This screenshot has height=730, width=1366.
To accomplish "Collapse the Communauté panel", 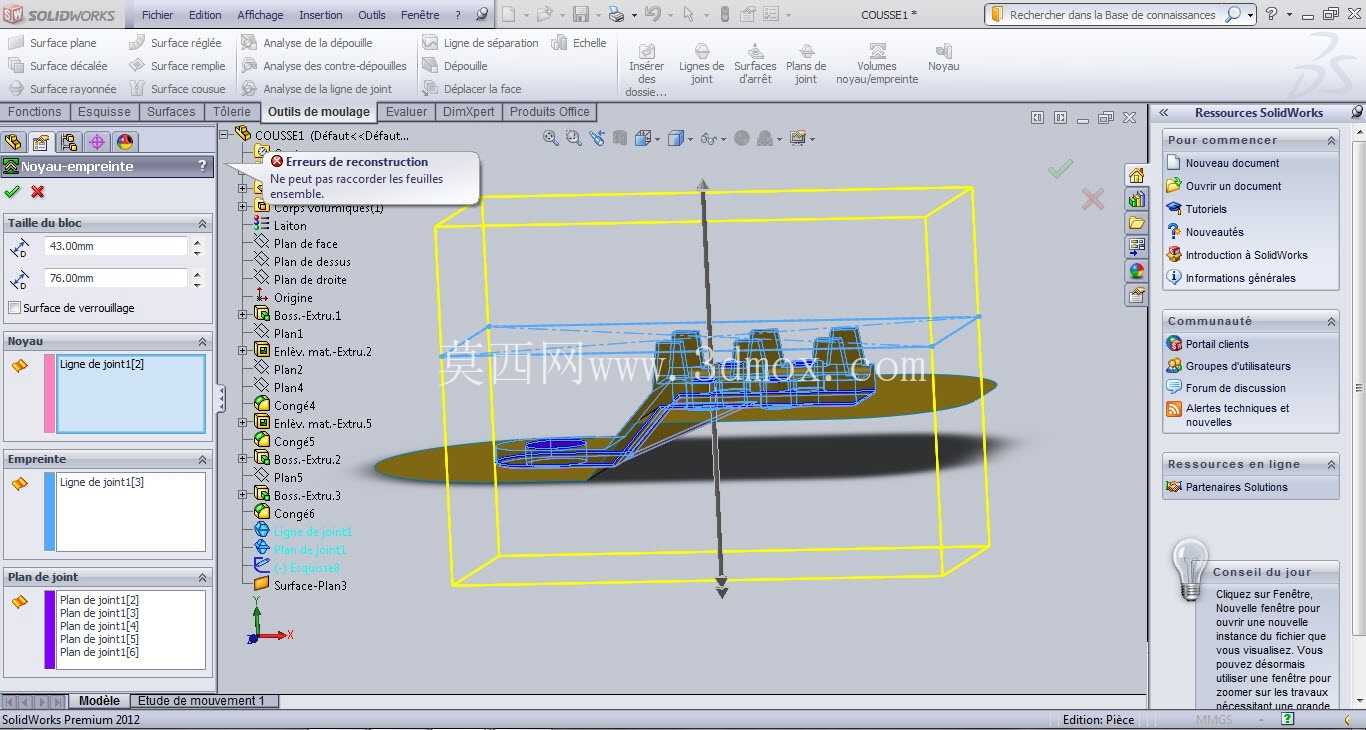I will 1331,322.
